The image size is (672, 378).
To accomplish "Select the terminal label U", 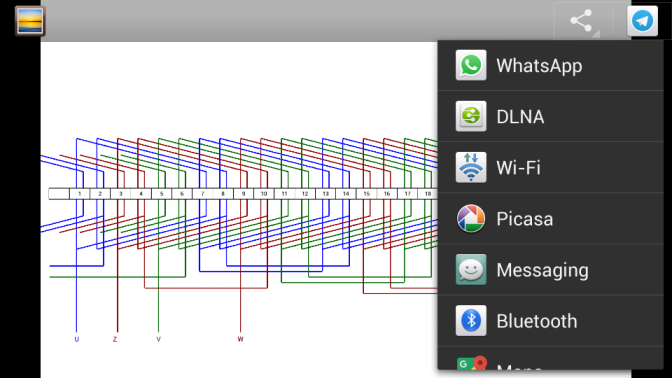I will tap(77, 339).
